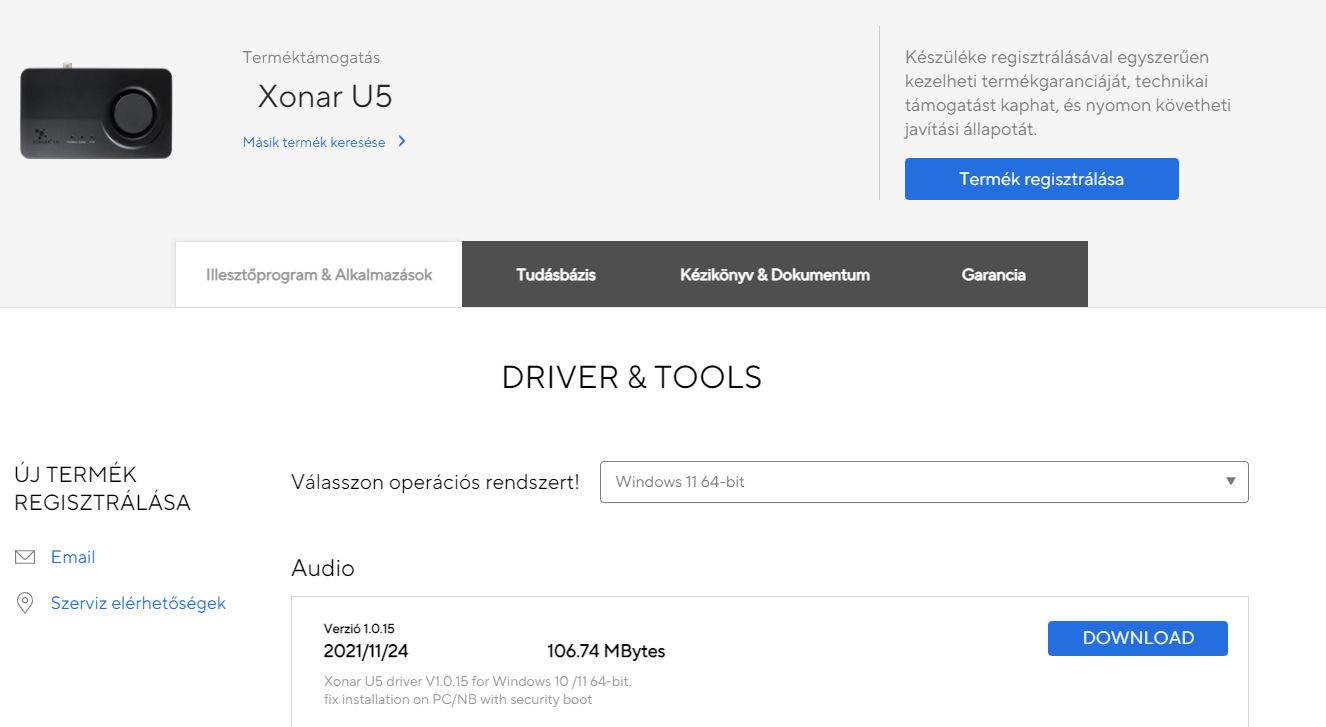Click the 'DRIVER & TOOLS' heading
Screen dimensions: 1326x727
click(631, 377)
